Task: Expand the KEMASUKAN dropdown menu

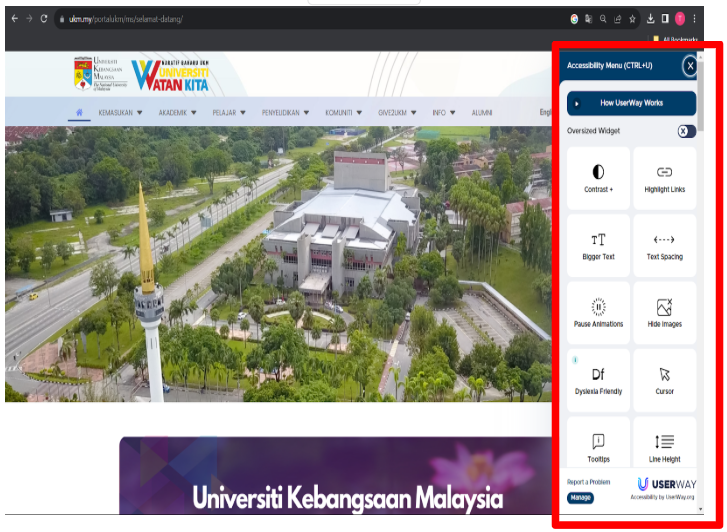Action: [120, 113]
